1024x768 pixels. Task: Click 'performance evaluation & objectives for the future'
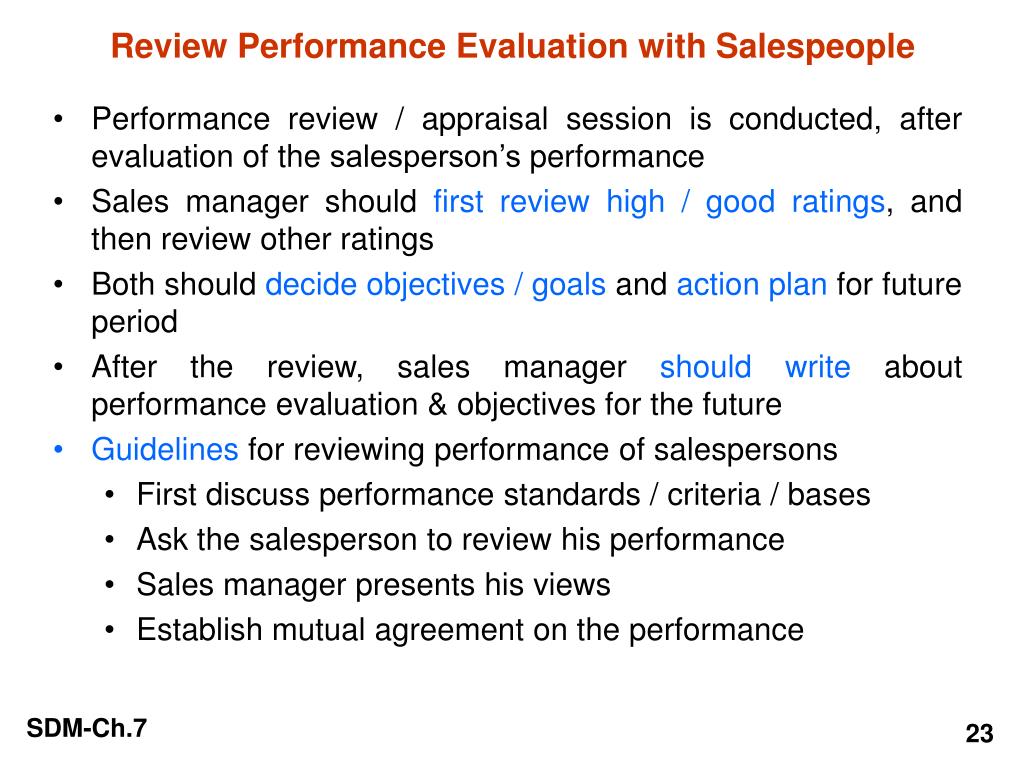(436, 405)
